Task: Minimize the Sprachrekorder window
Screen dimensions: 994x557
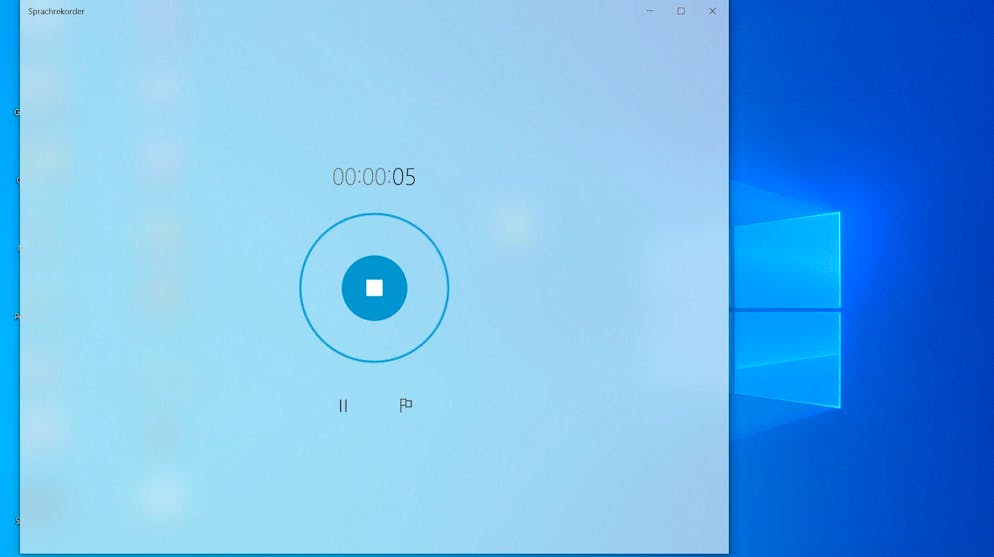Action: click(x=649, y=11)
